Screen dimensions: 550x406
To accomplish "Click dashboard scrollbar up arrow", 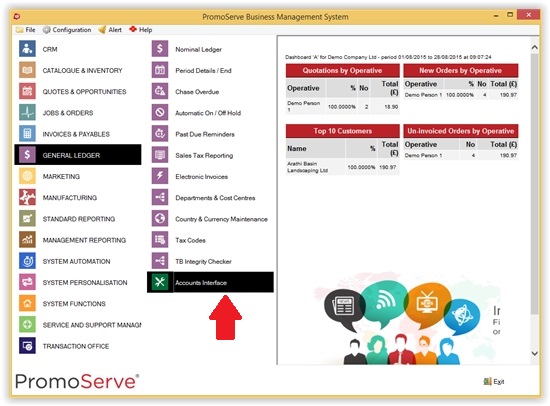I will pyautogui.click(x=534, y=47).
